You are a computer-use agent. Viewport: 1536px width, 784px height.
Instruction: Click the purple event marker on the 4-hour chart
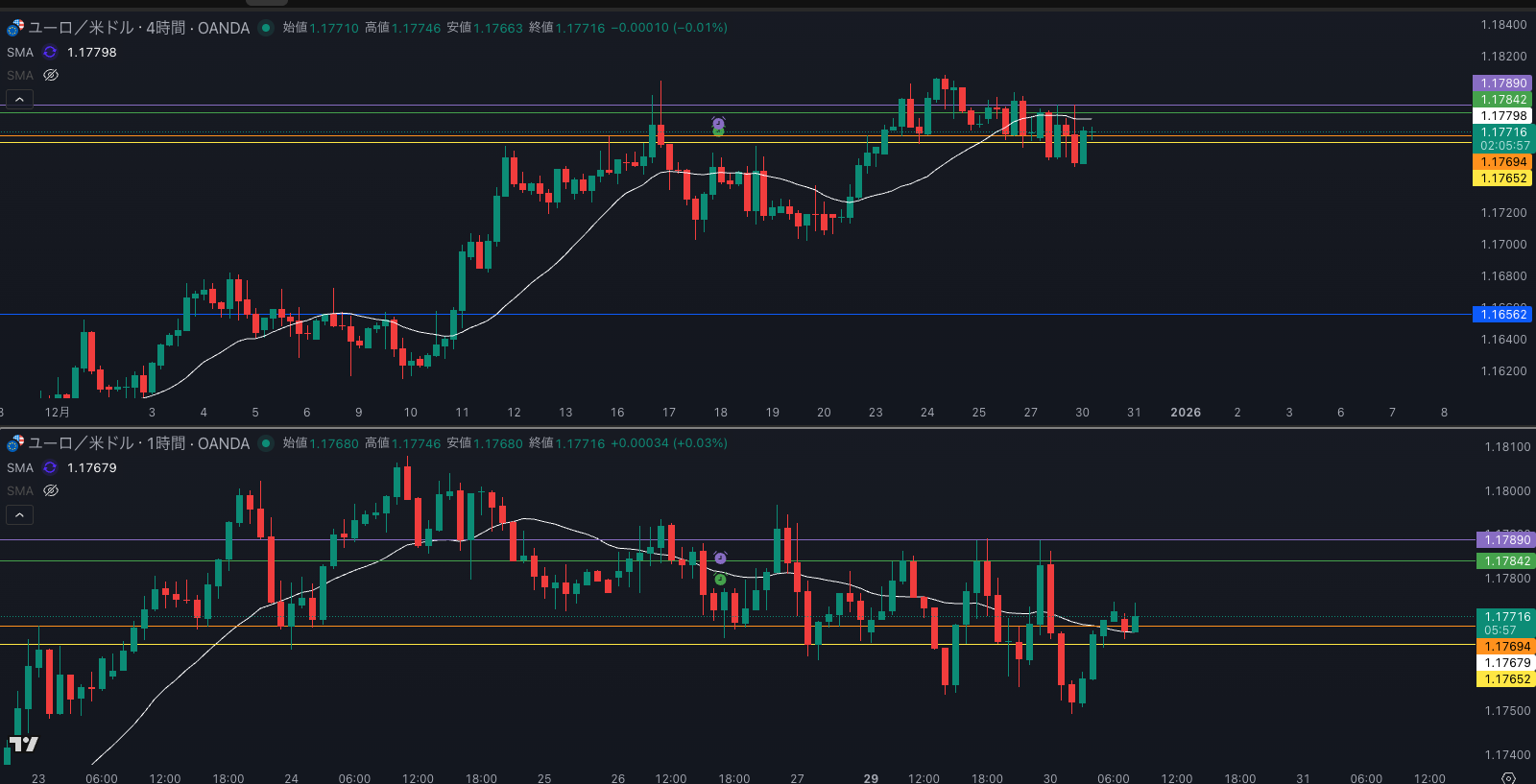pos(718,123)
